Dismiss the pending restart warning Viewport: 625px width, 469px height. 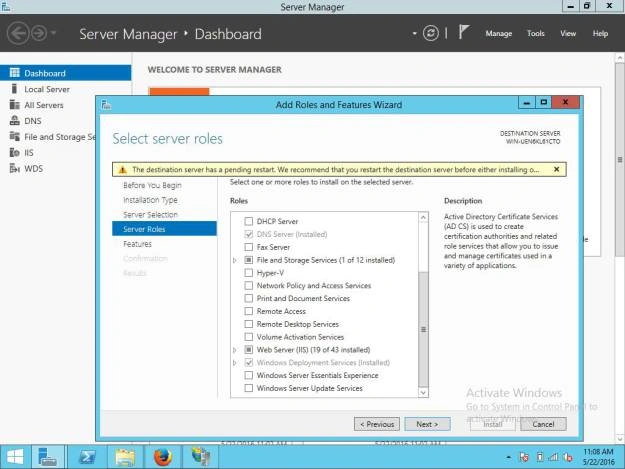pos(556,169)
